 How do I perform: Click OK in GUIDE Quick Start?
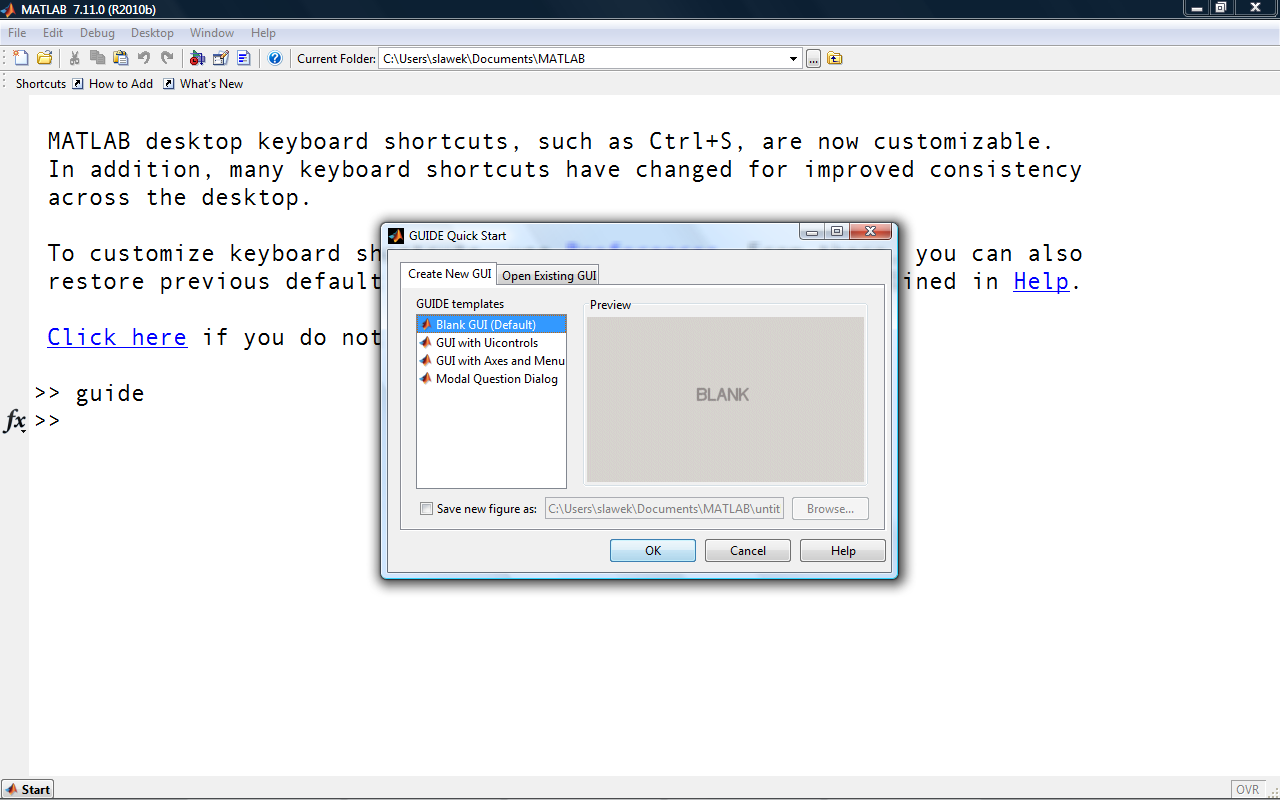(653, 551)
